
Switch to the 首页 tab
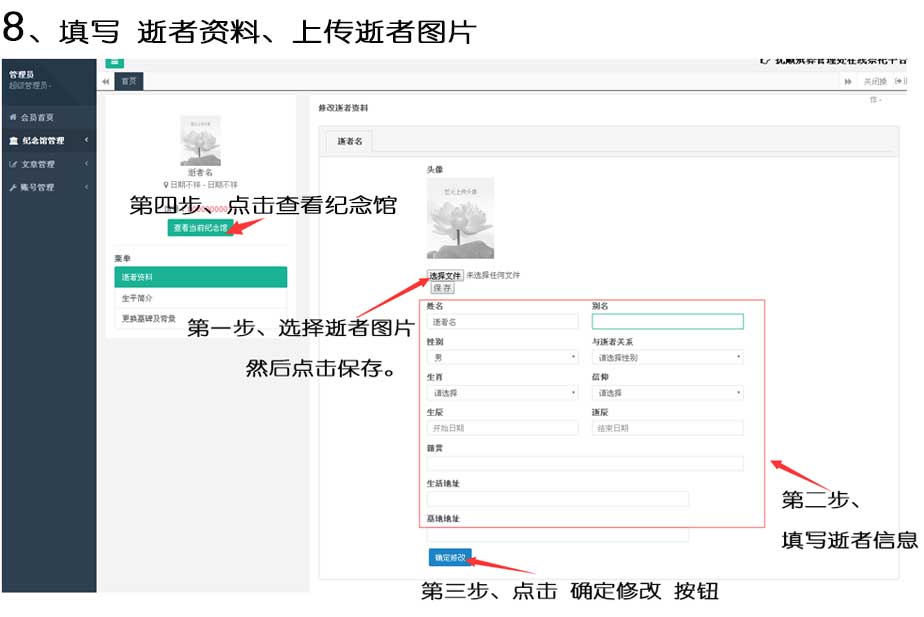click(129, 82)
